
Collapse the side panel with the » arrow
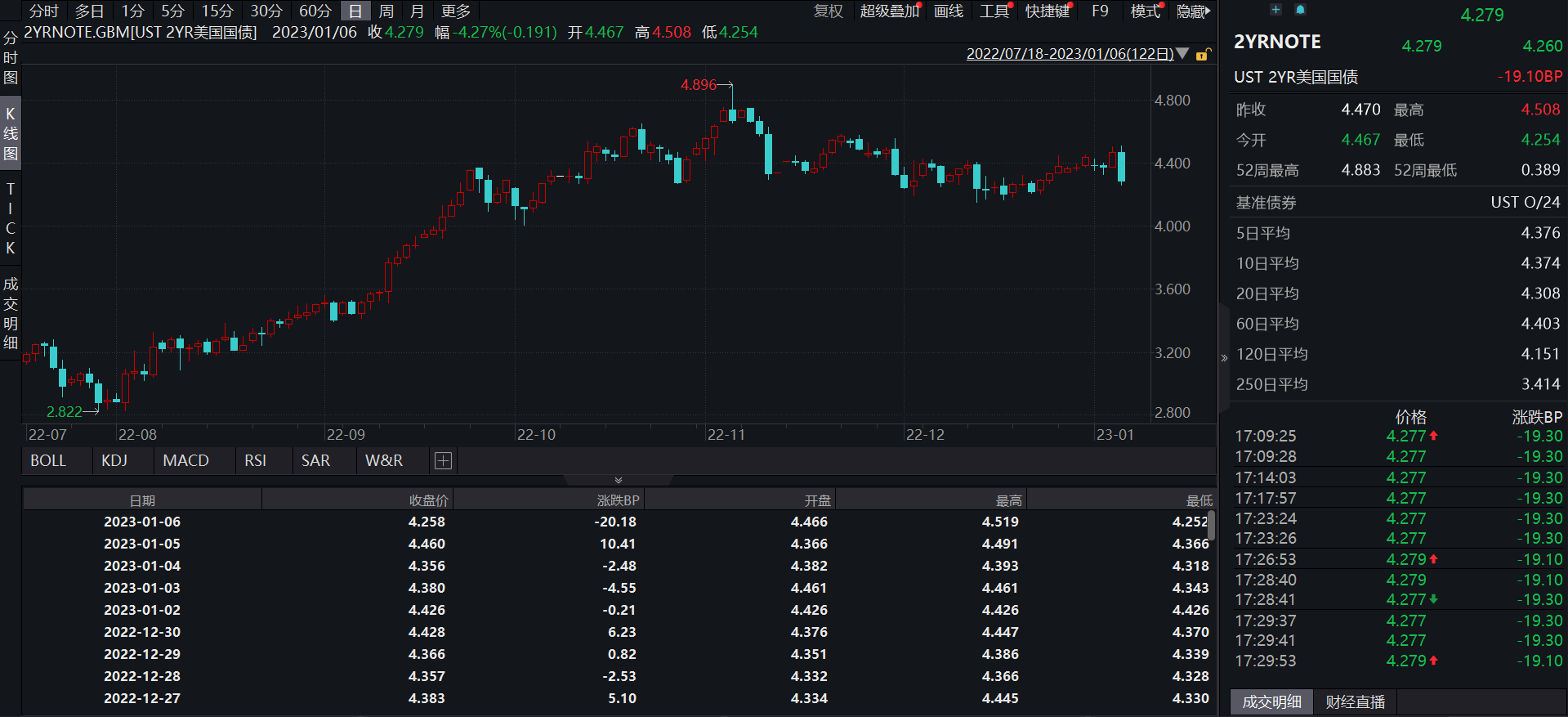pos(1224,357)
